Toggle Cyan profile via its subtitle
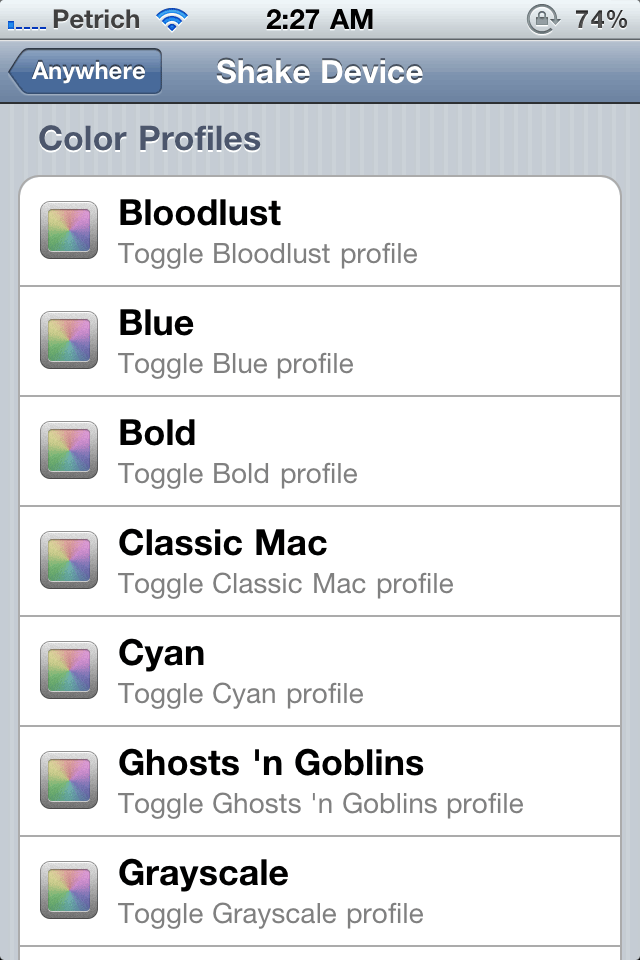The height and width of the screenshot is (960, 640). click(x=241, y=693)
